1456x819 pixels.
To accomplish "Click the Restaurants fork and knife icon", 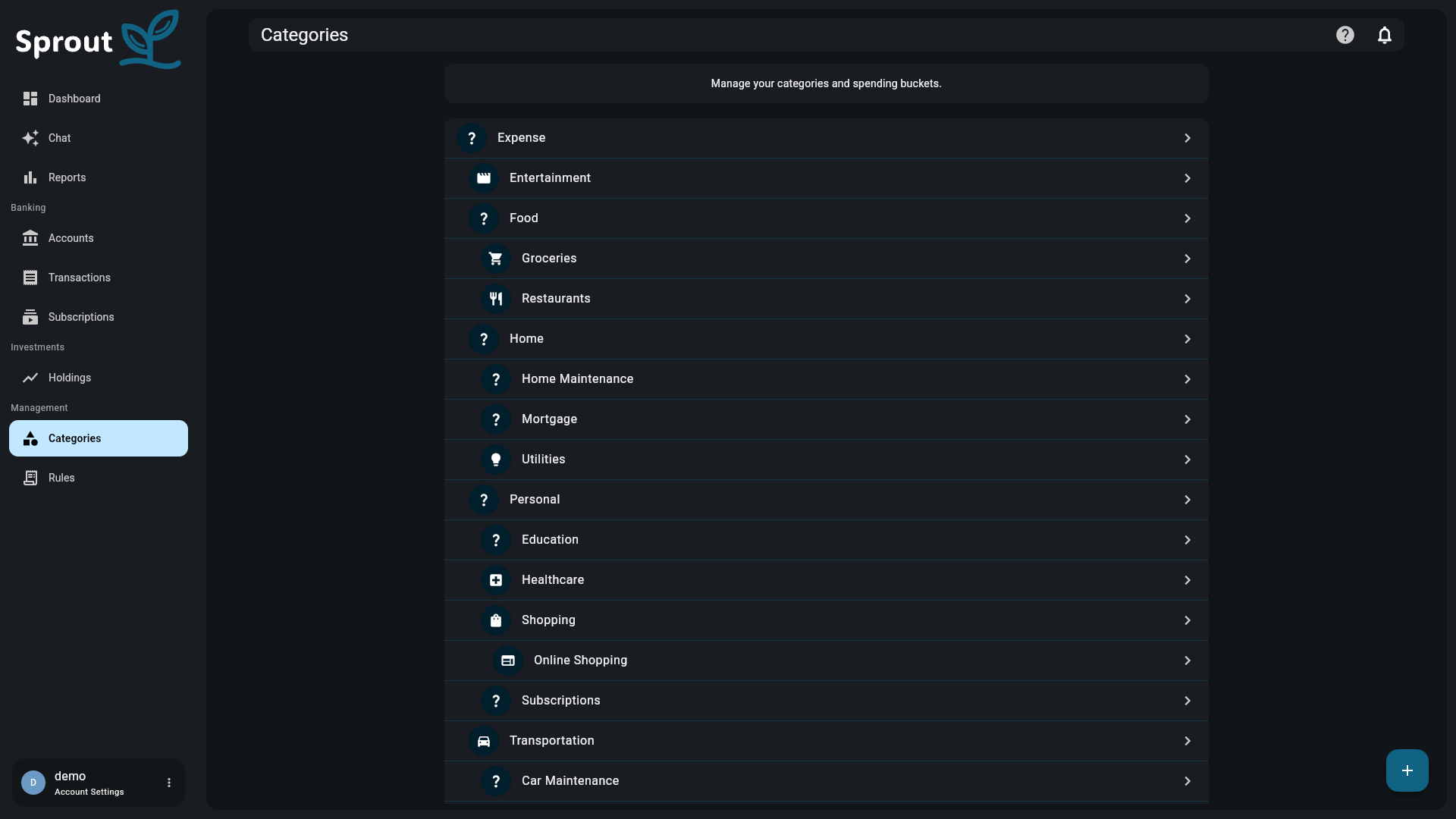I will [x=496, y=299].
